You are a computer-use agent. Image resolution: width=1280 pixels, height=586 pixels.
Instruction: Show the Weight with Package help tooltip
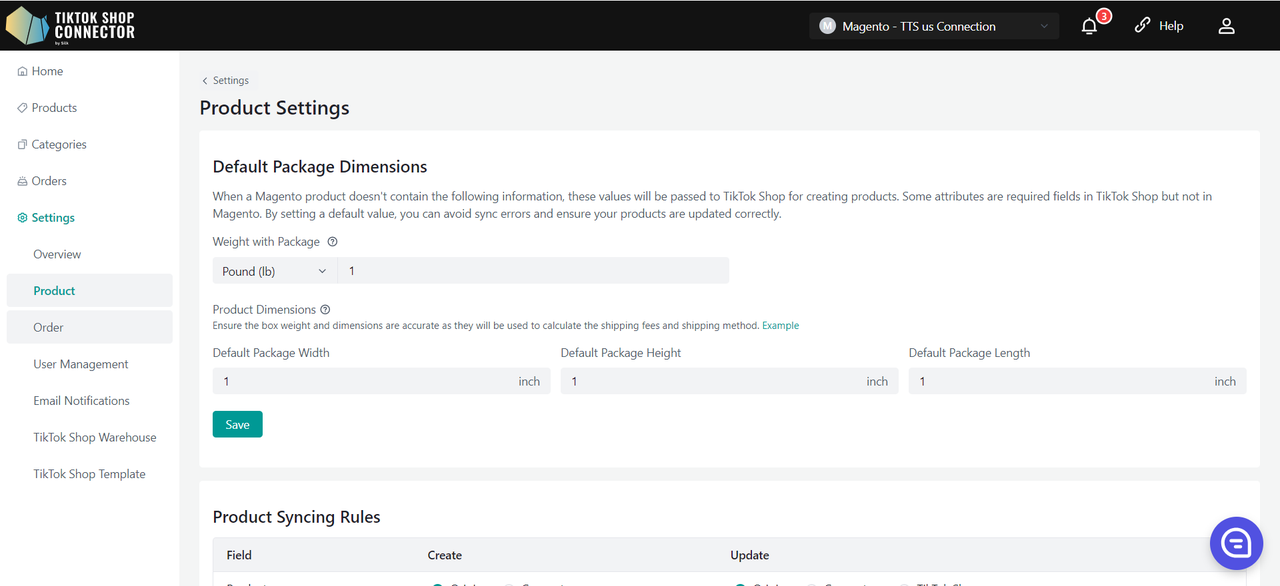333,242
